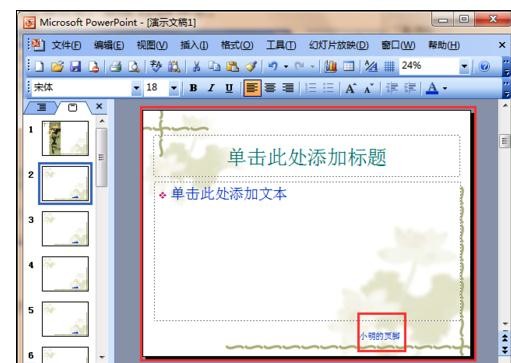
Task: Go to previous slide double-arrow button
Action: (505, 338)
